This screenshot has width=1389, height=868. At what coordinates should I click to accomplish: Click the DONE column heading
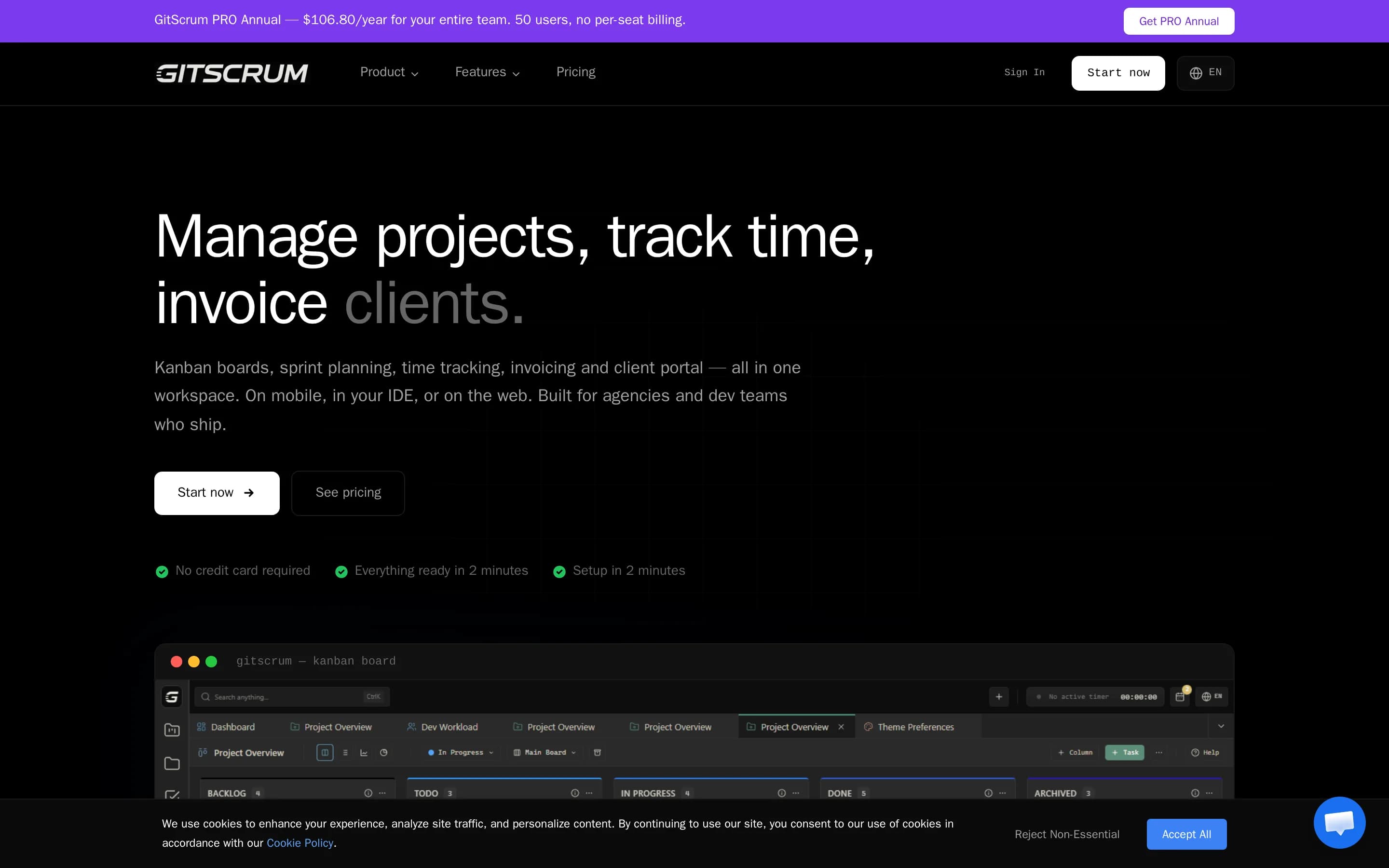(x=839, y=793)
